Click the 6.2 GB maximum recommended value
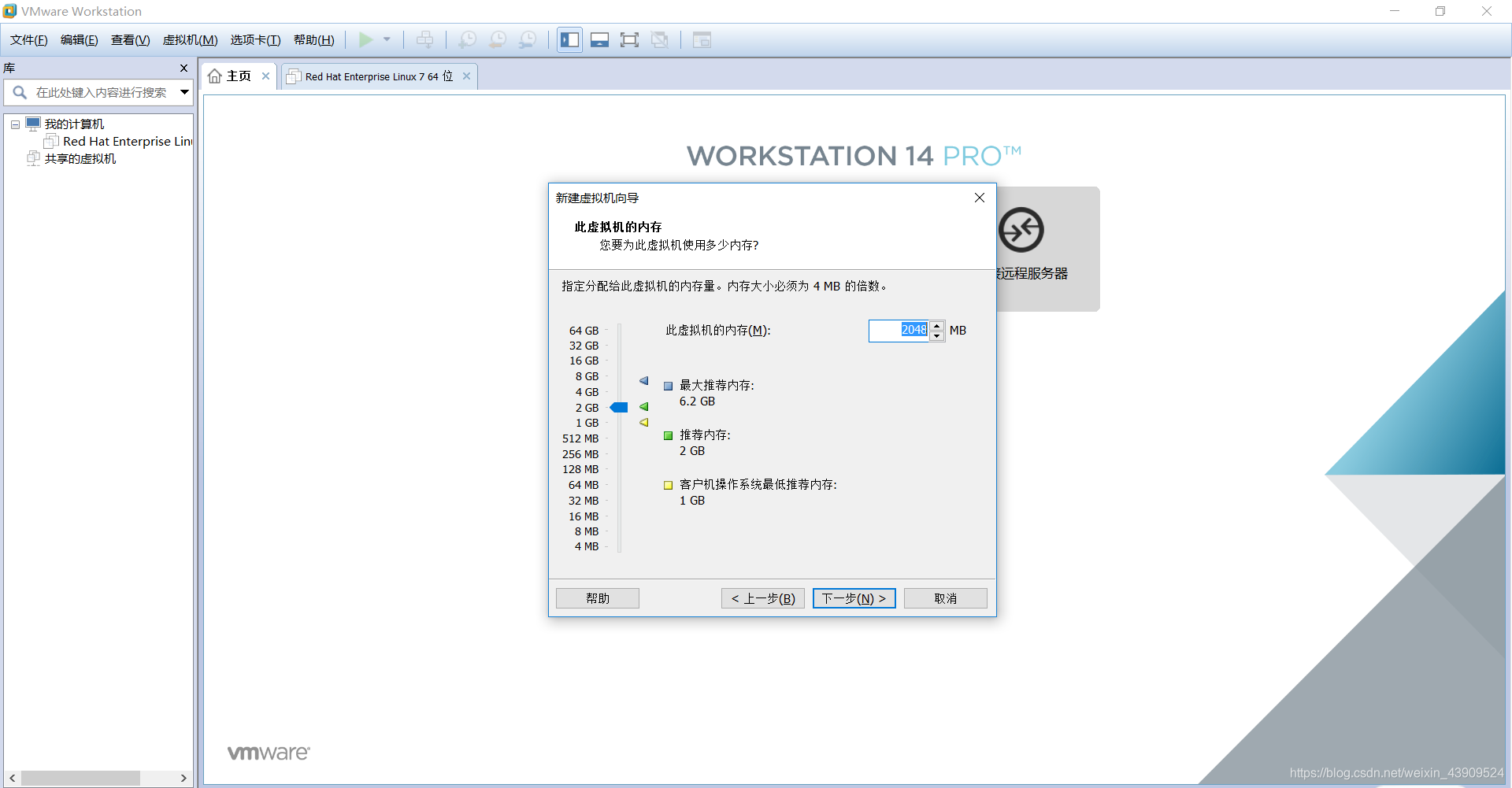 tap(698, 401)
